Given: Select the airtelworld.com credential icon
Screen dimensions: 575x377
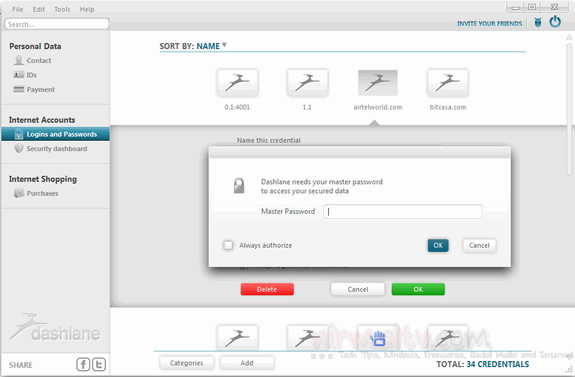Looking at the screenshot, I should (377, 83).
